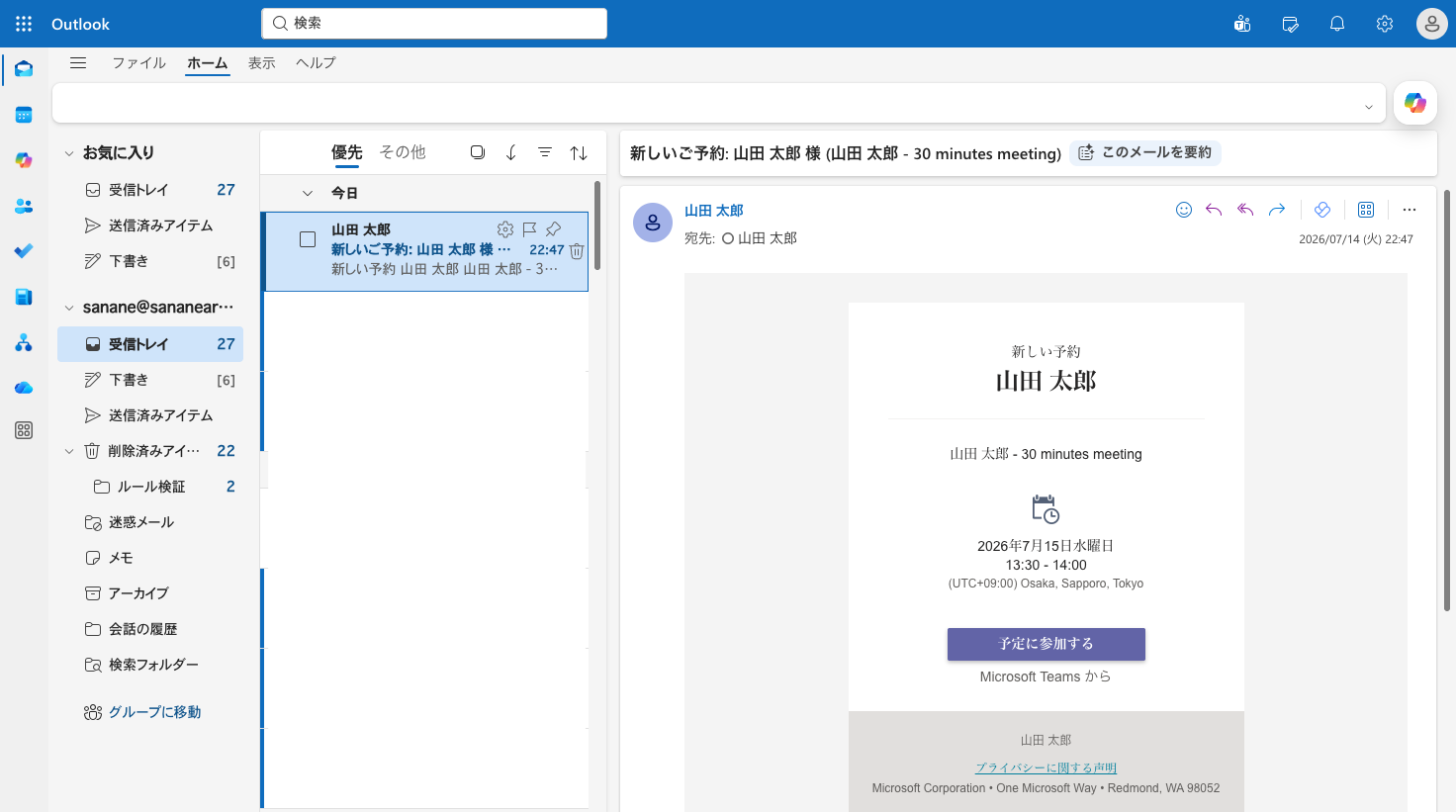Open 受信トレイ under お気に入り
1456x812 pixels.
149,190
